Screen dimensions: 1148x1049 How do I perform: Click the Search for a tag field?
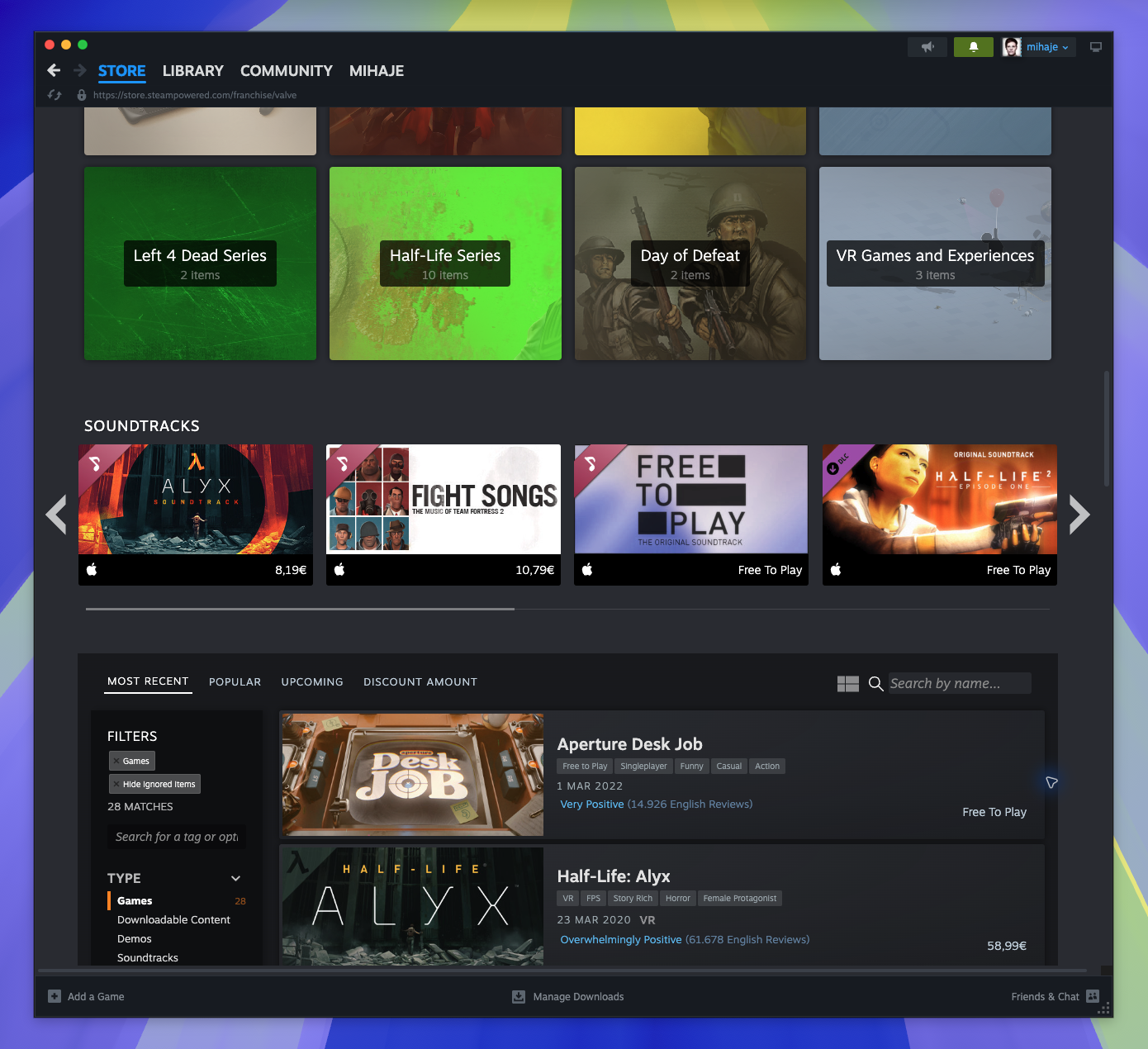click(177, 837)
